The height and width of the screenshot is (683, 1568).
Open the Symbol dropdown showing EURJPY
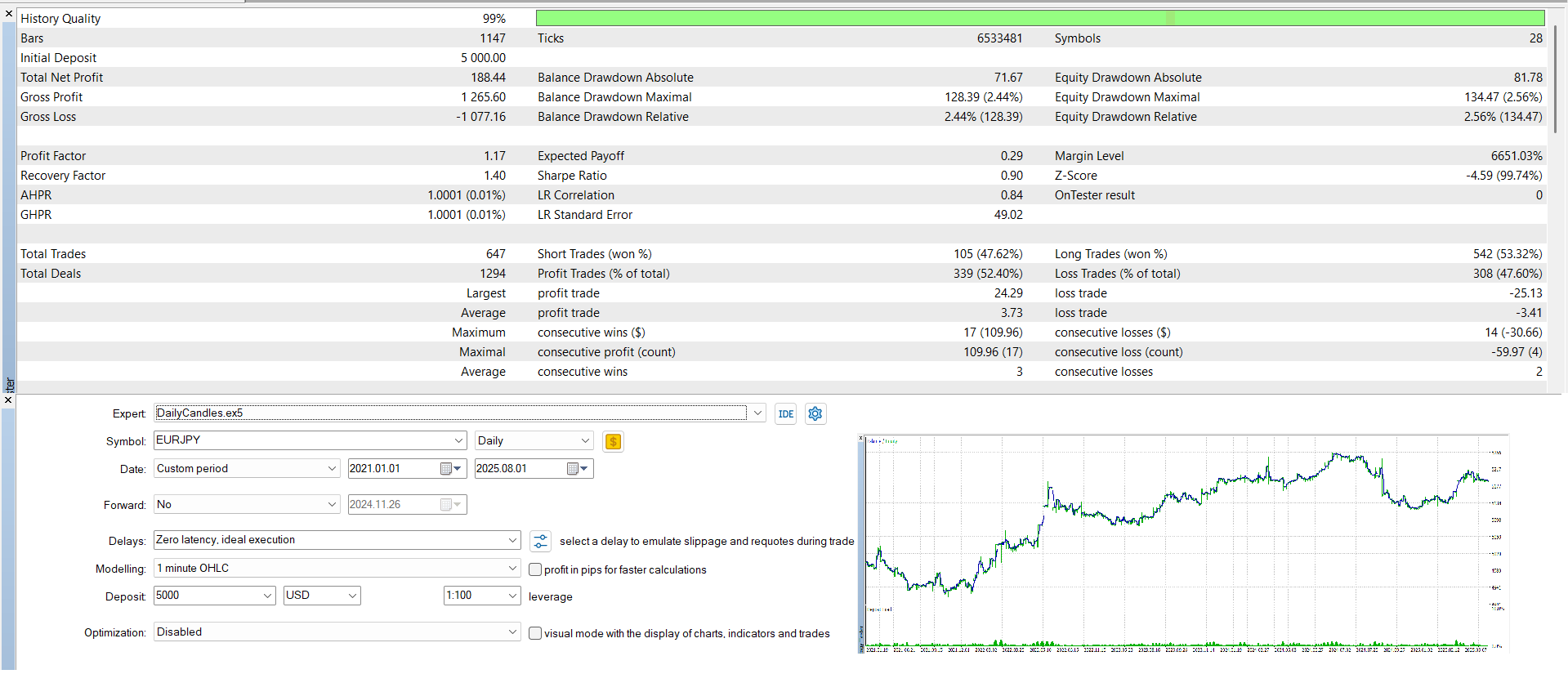tap(310, 440)
